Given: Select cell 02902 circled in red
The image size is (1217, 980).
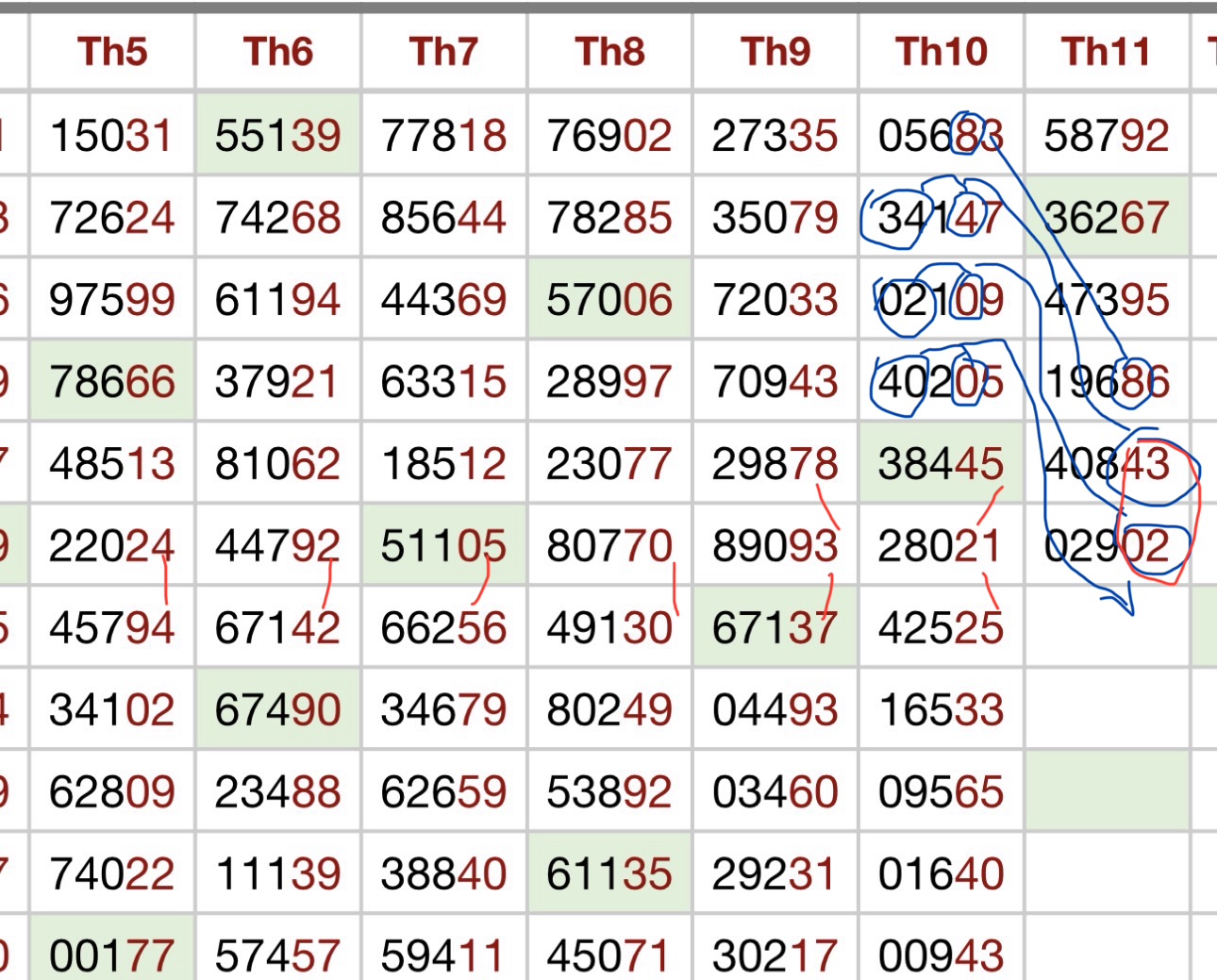Looking at the screenshot, I should tap(1106, 546).
